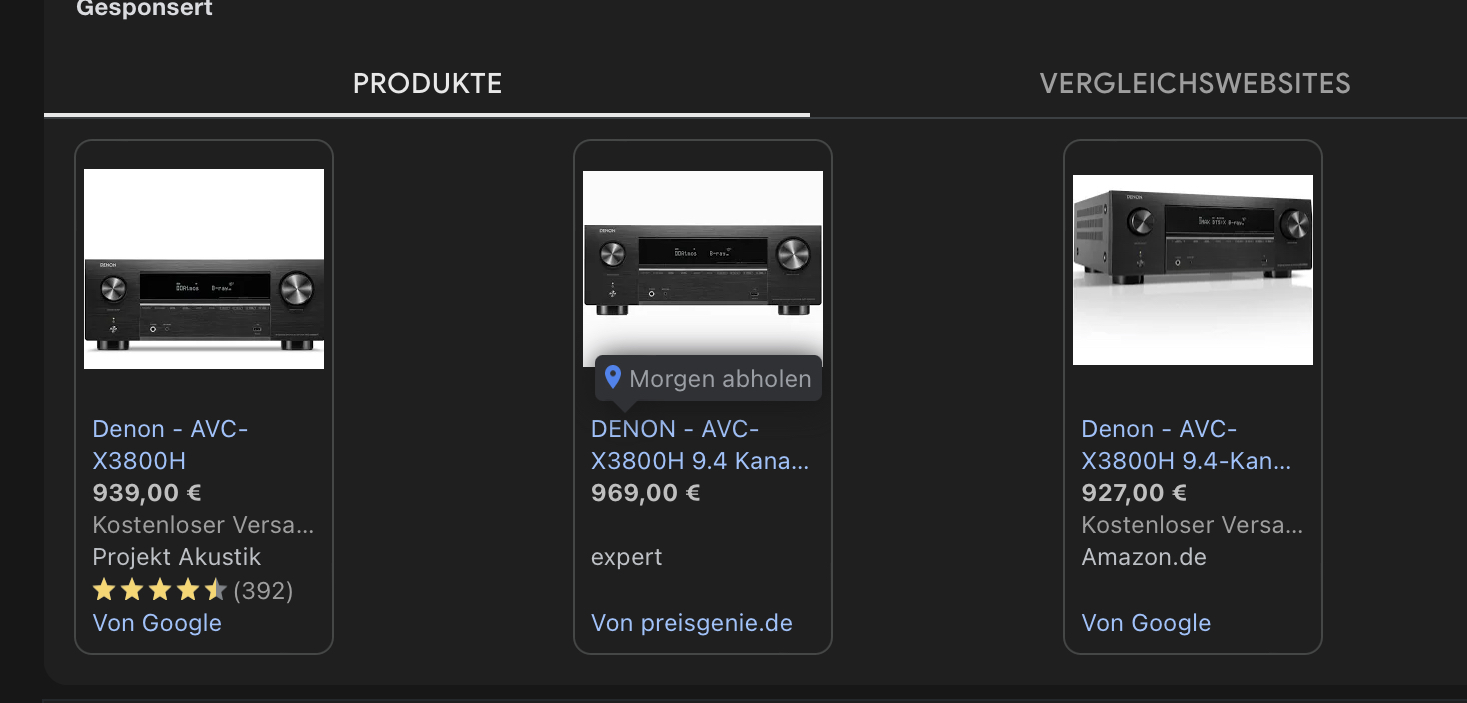Screen dimensions: 1467x703
Task: Click the 939,00 € price
Action: tap(147, 493)
